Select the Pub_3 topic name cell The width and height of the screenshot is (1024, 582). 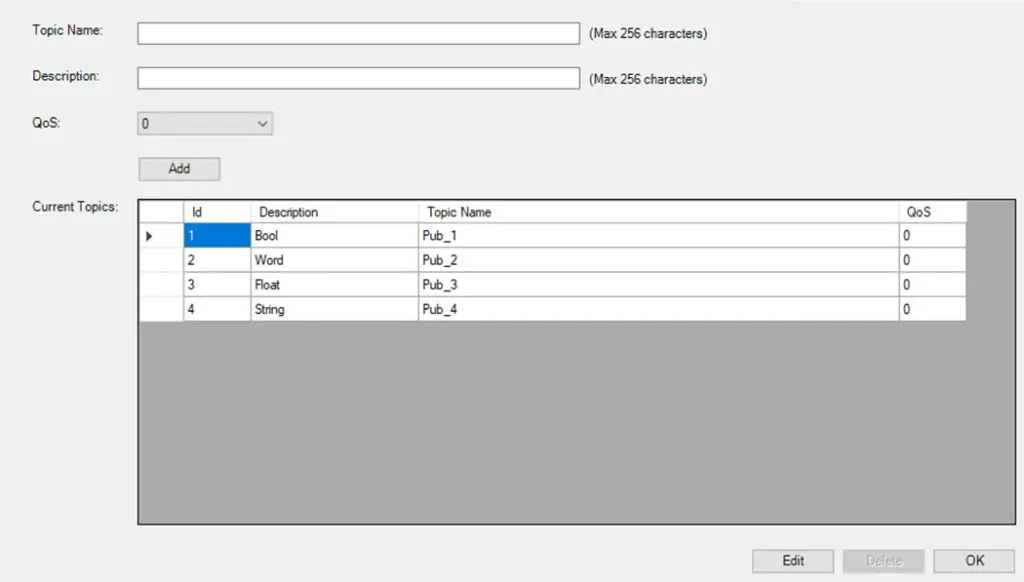658,285
